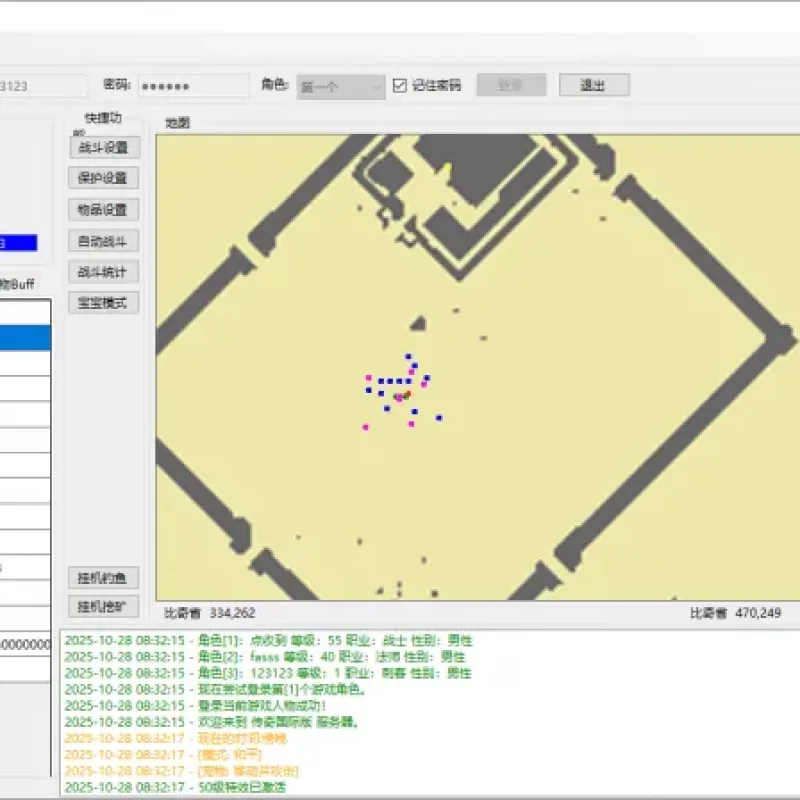This screenshot has width=800, height=800.
Task: Click the greyed-out 登录 login button
Action: coord(511,85)
